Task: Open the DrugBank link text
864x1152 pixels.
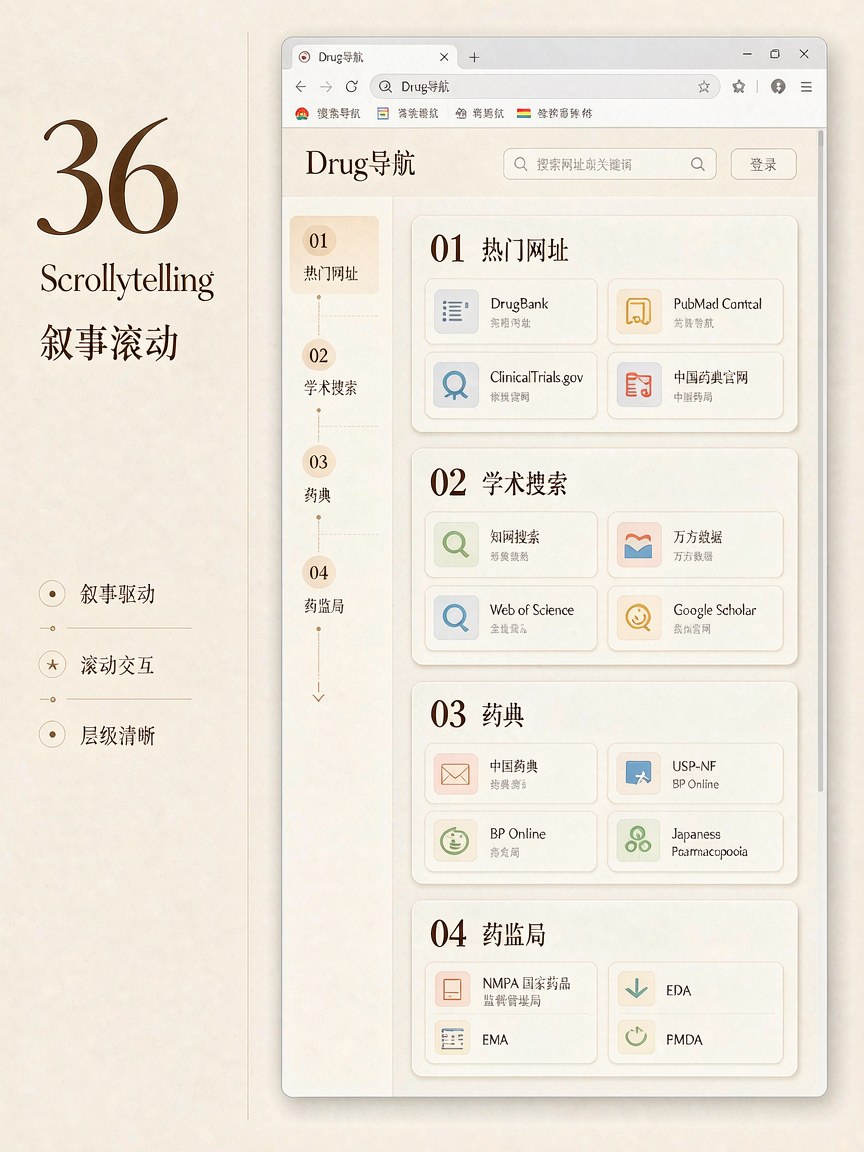Action: point(519,303)
